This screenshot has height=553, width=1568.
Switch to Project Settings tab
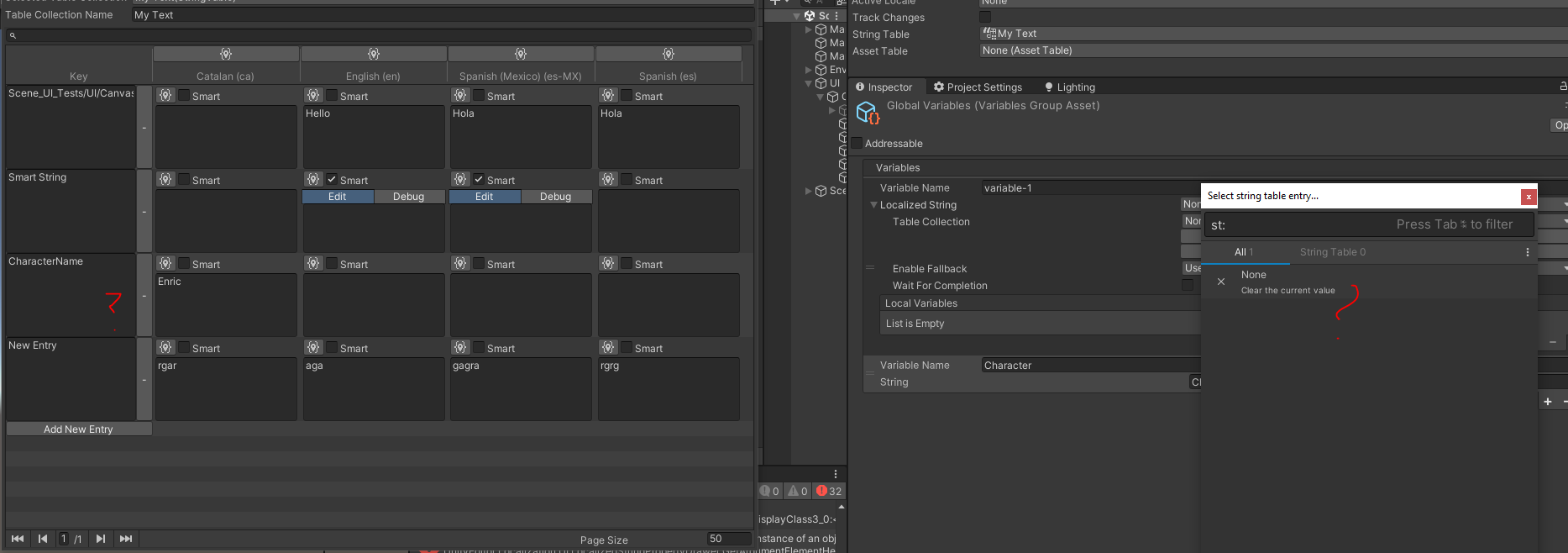(x=978, y=87)
